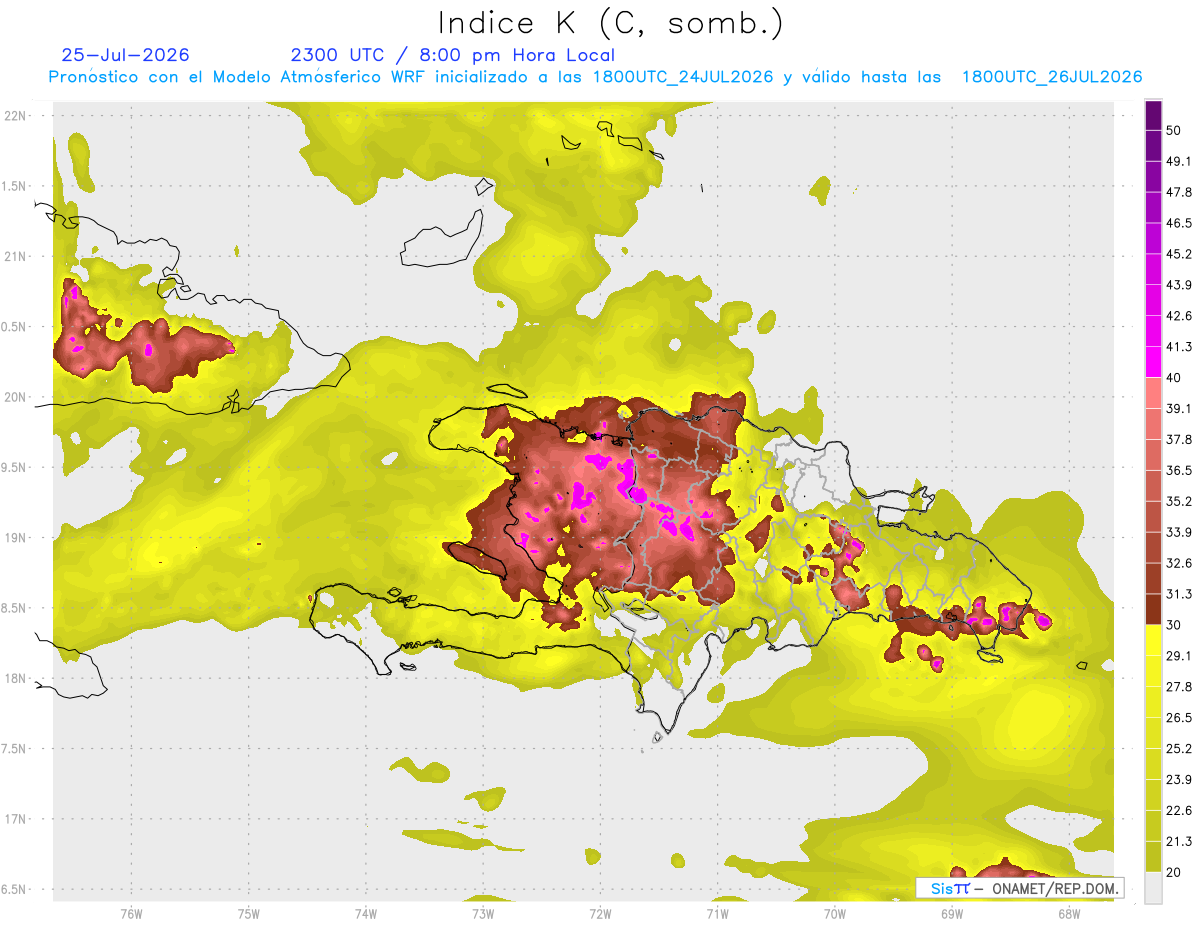The height and width of the screenshot is (927, 1200).
Task: Pick the salmon pink swatch between 39.1 and 40
Action: pos(1153,393)
